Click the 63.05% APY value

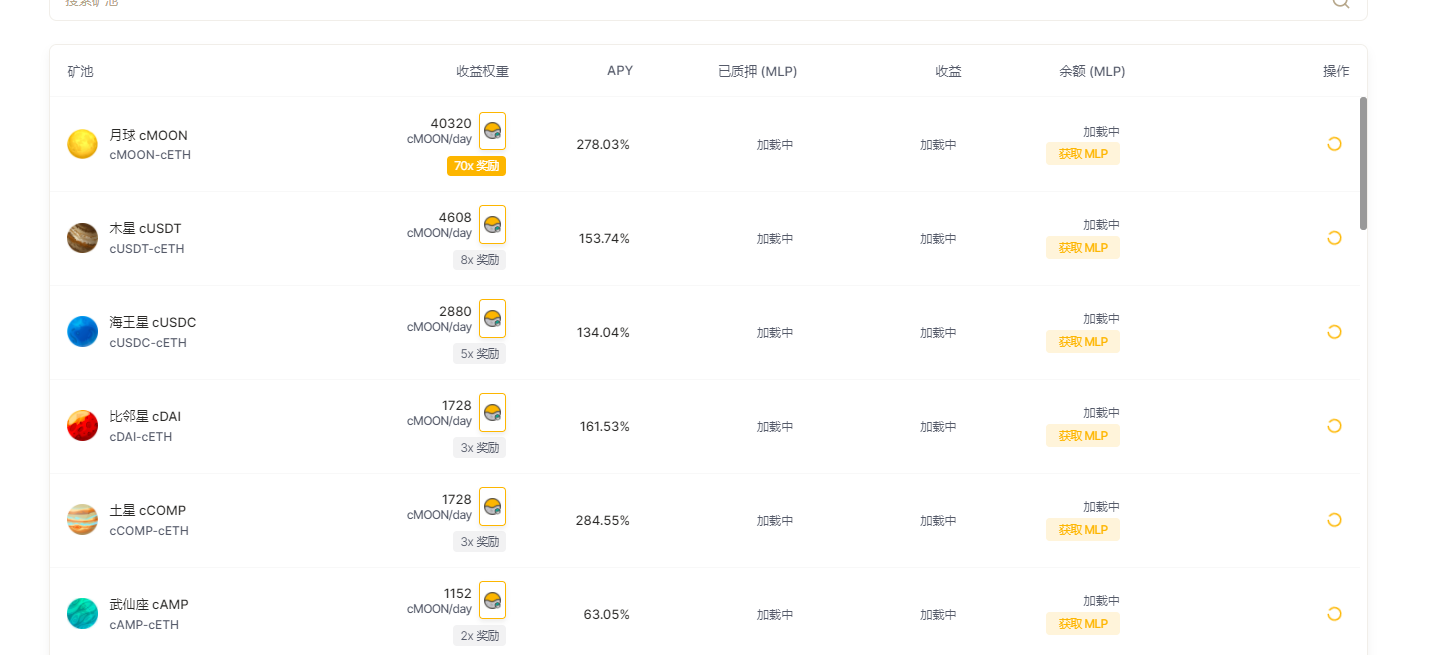point(607,615)
